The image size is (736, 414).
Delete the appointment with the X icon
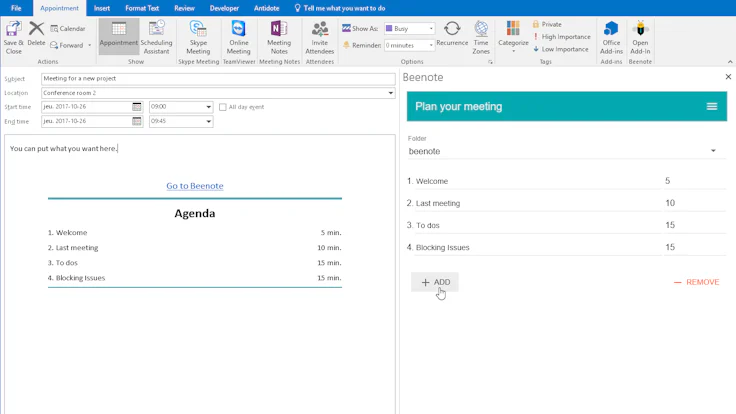[x=36, y=29]
